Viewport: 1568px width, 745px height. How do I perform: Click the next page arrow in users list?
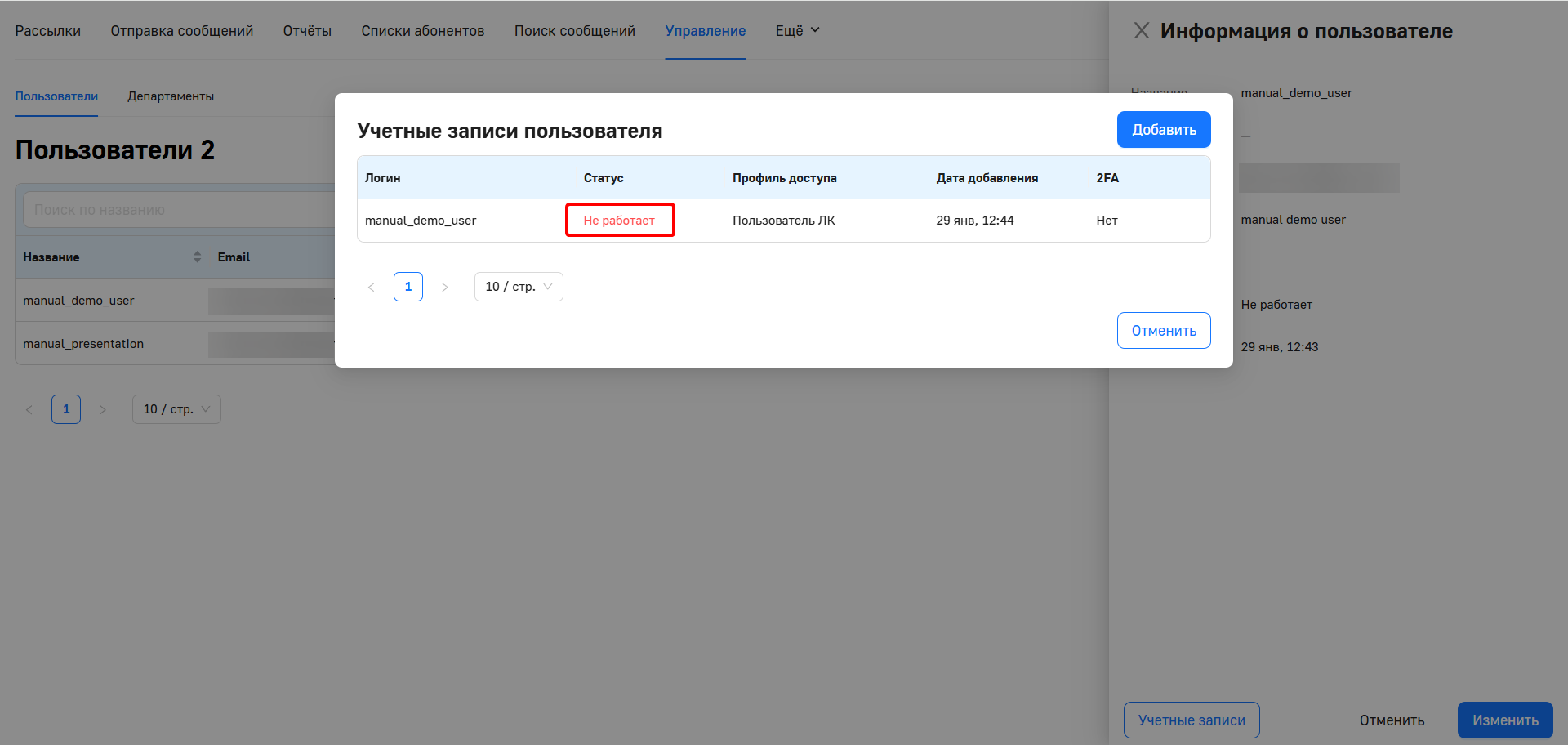103,409
